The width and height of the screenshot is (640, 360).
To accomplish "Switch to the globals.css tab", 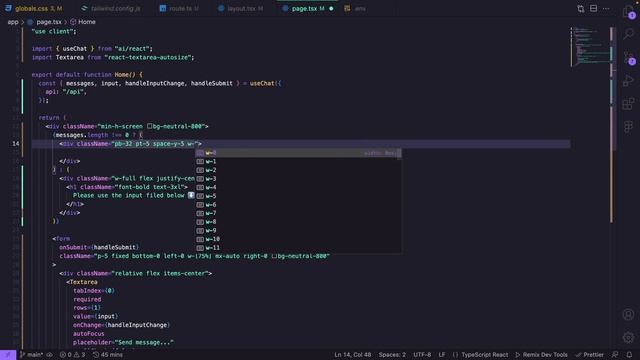I will pos(35,8).
